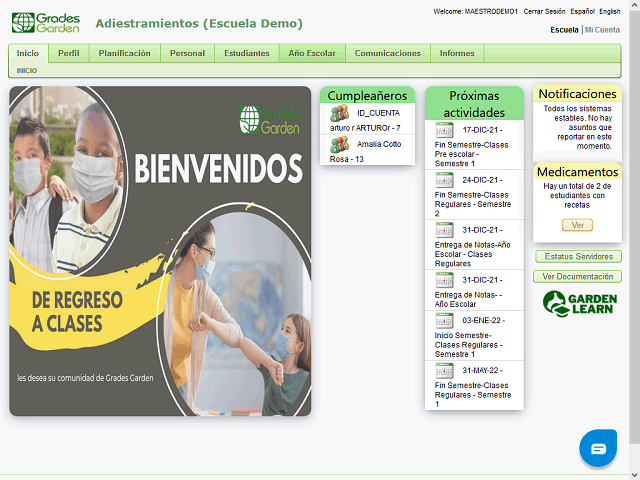Open the Planificación tab

[124, 53]
